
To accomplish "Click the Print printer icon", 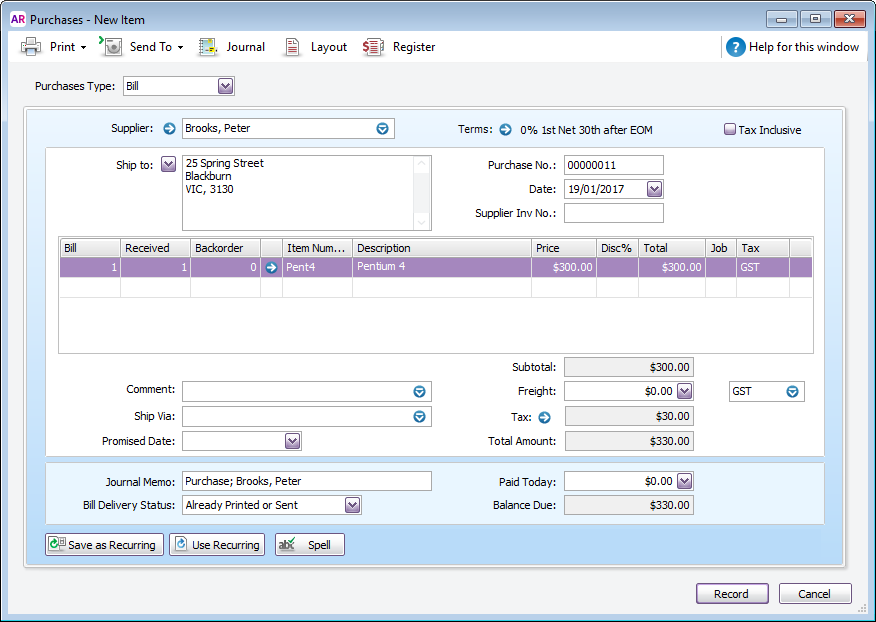I will coord(32,46).
